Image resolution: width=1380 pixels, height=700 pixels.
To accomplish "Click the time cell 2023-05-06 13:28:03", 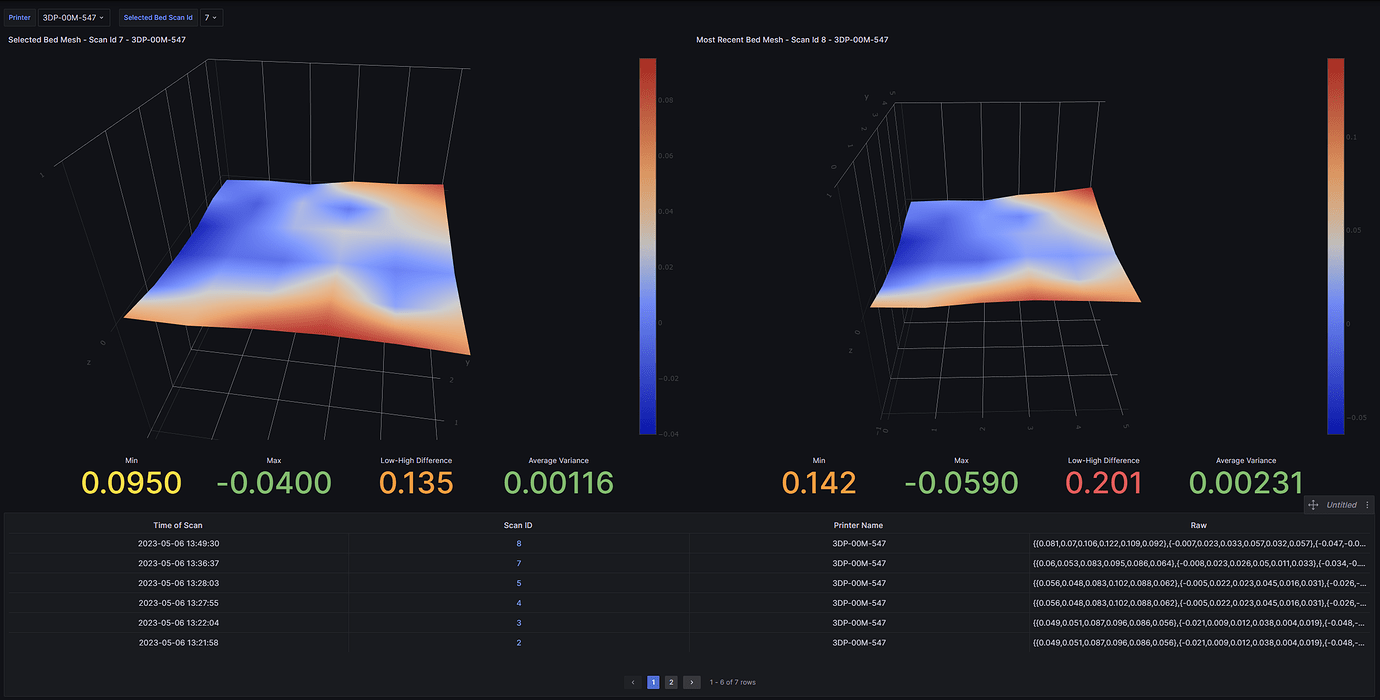I will pos(178,583).
